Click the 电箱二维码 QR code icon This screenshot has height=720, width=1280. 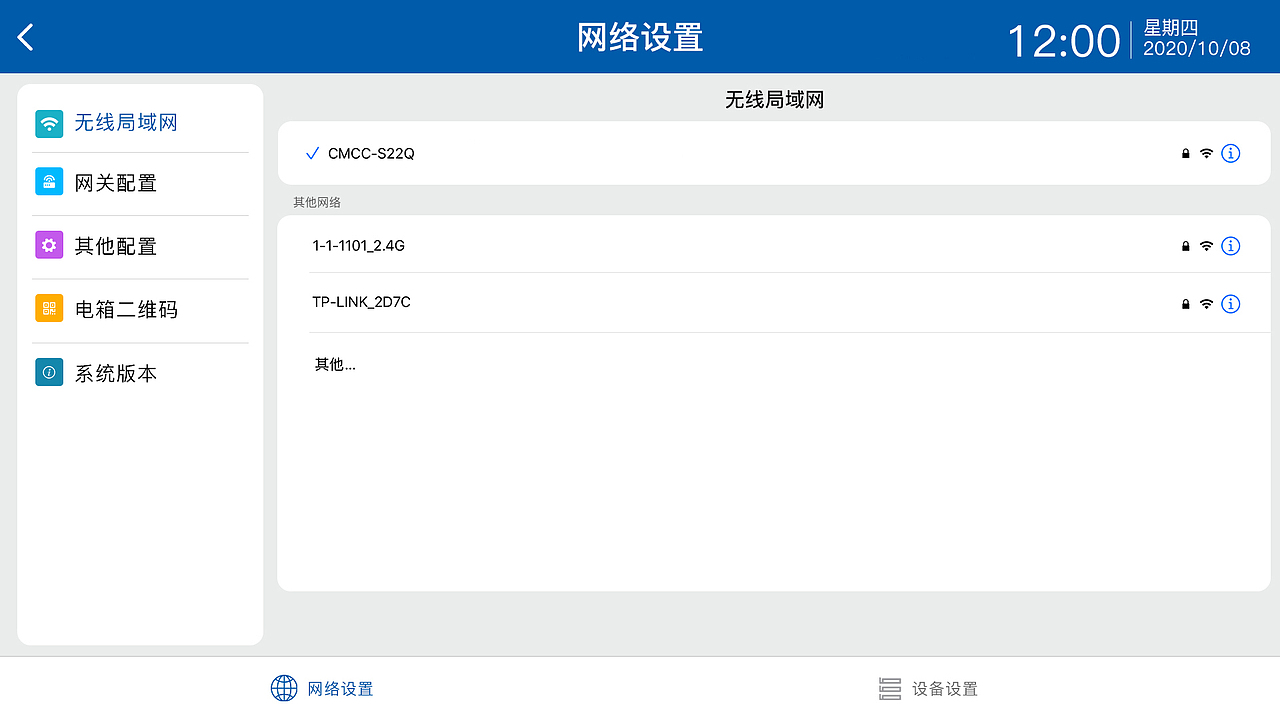point(49,308)
